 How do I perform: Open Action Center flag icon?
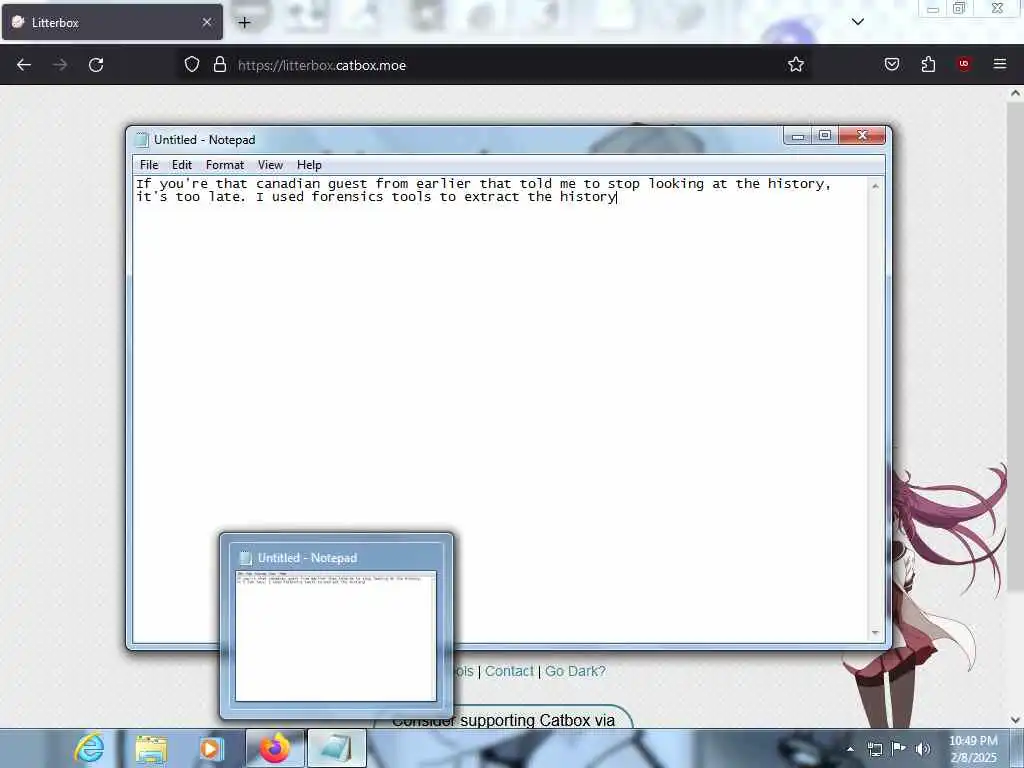[899, 748]
